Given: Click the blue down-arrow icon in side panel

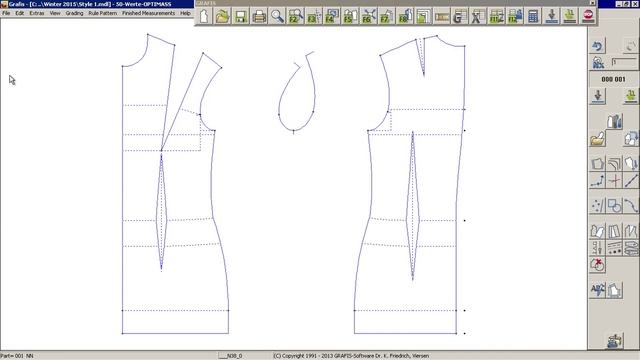Looking at the screenshot, I should pyautogui.click(x=598, y=96).
